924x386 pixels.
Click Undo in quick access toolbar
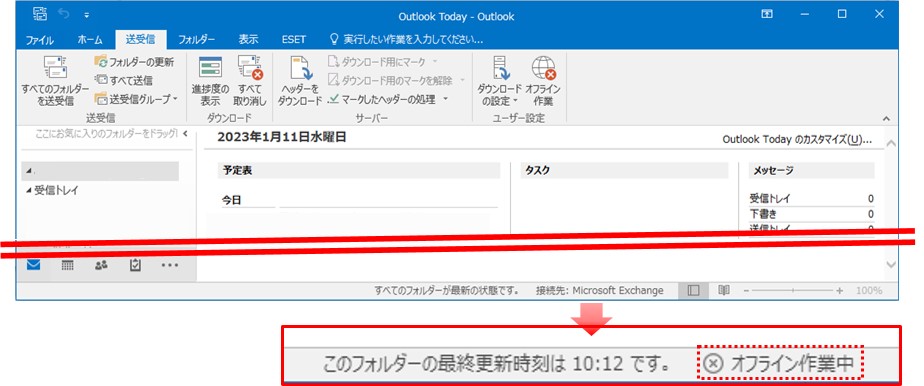[64, 14]
